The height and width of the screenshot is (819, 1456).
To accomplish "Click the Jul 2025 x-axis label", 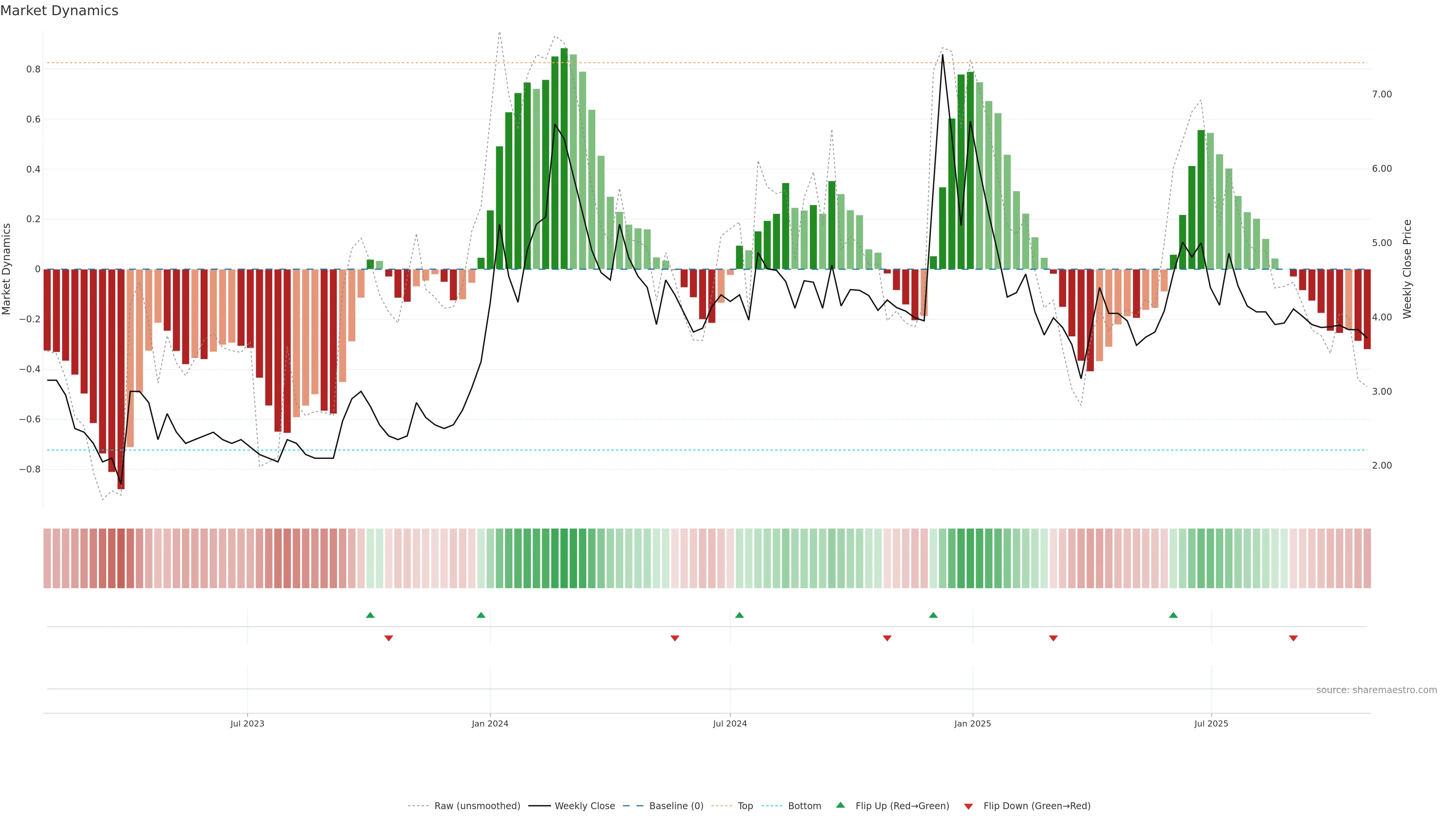I will point(1211,723).
